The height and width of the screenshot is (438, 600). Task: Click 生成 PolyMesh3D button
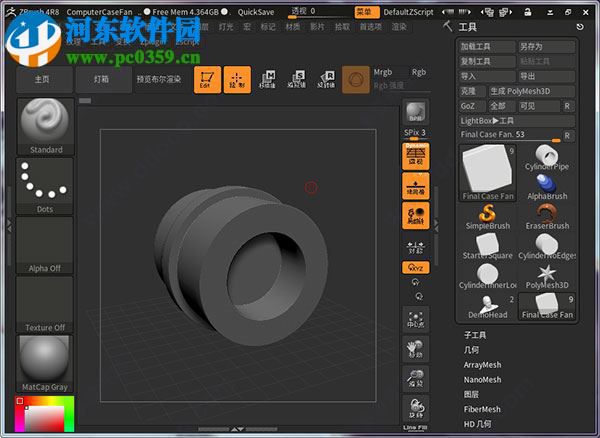click(532, 91)
